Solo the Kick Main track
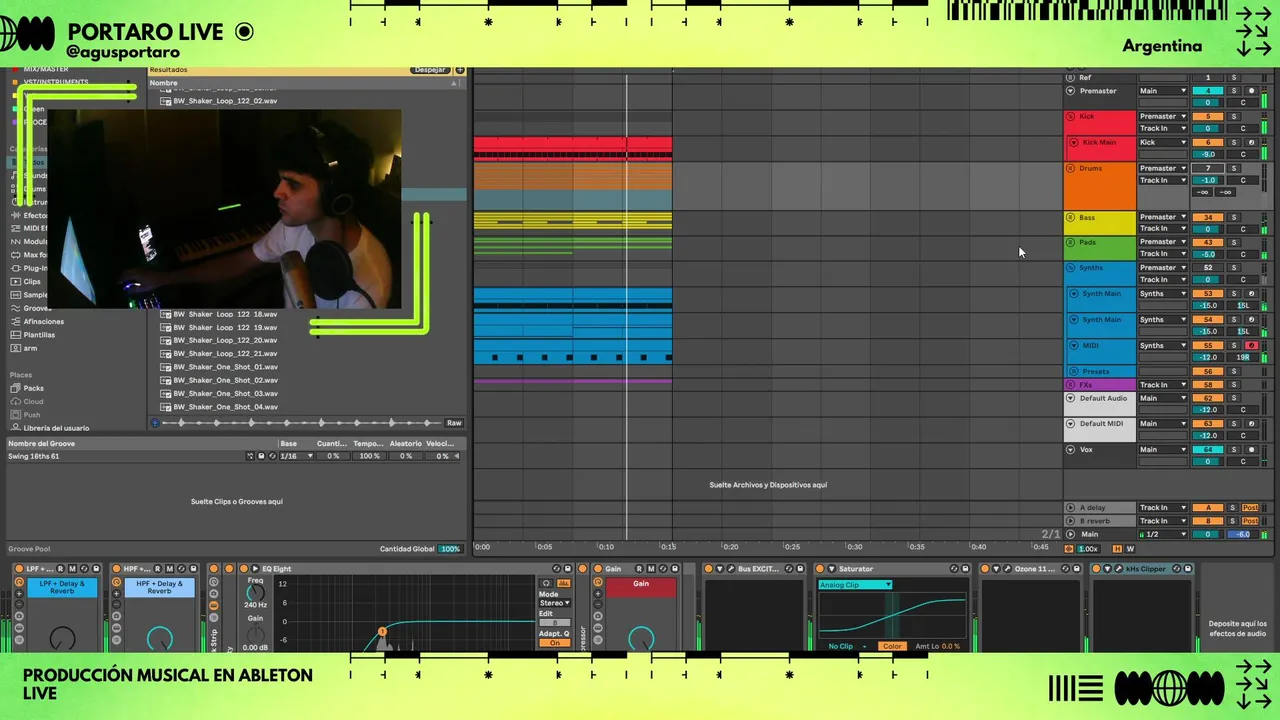The height and width of the screenshot is (720, 1280). 1233,142
